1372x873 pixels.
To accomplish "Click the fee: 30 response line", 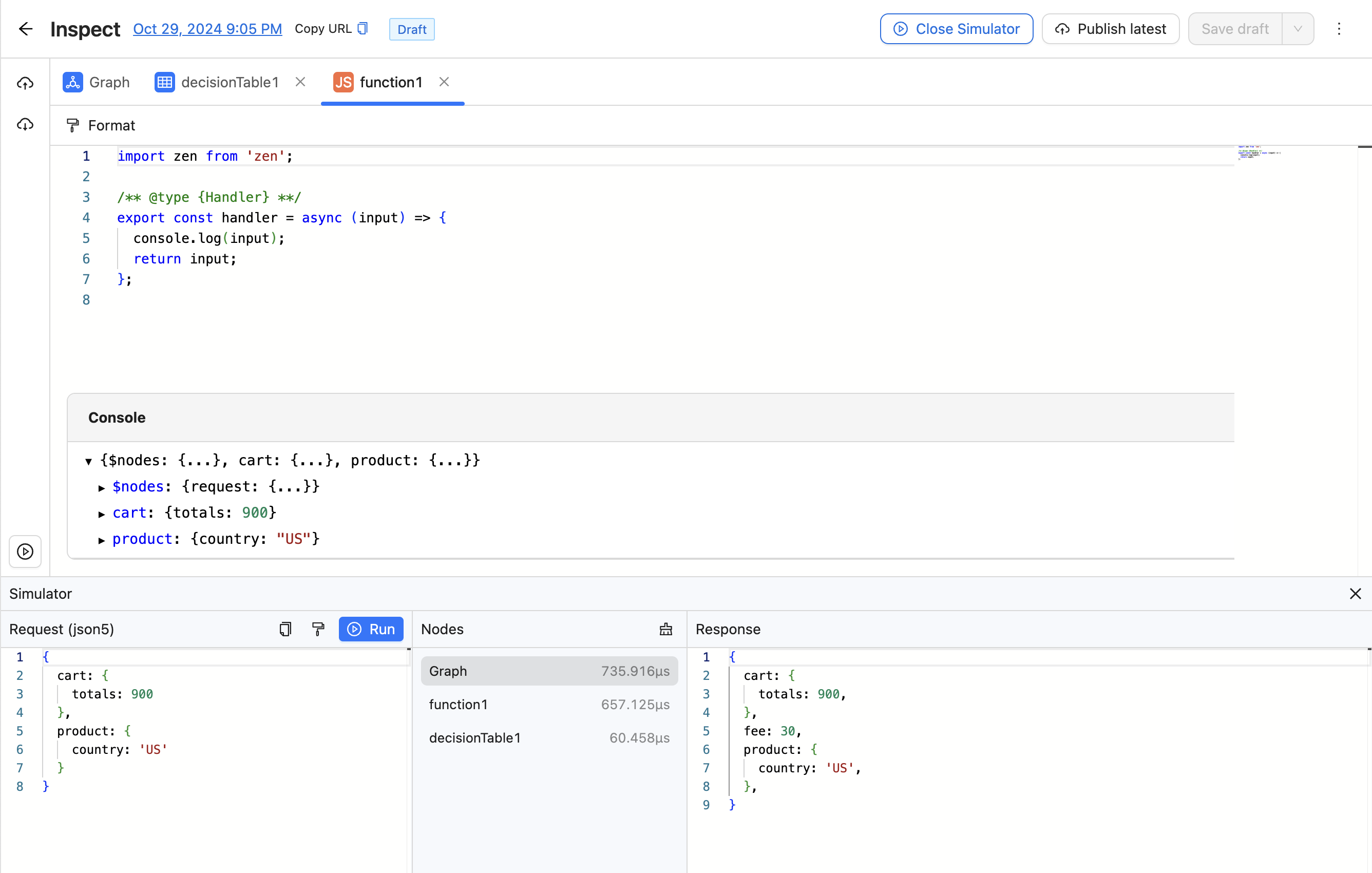I will click(x=772, y=731).
